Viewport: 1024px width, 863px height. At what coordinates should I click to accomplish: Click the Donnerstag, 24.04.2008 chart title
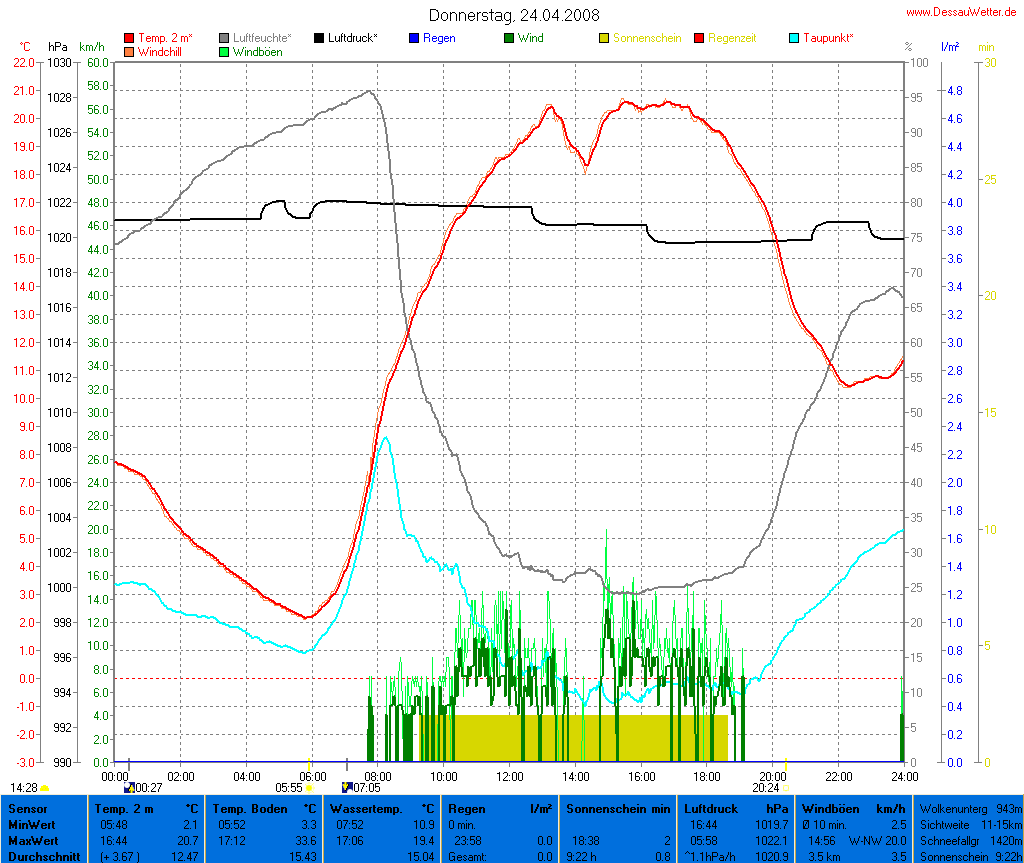(x=515, y=15)
